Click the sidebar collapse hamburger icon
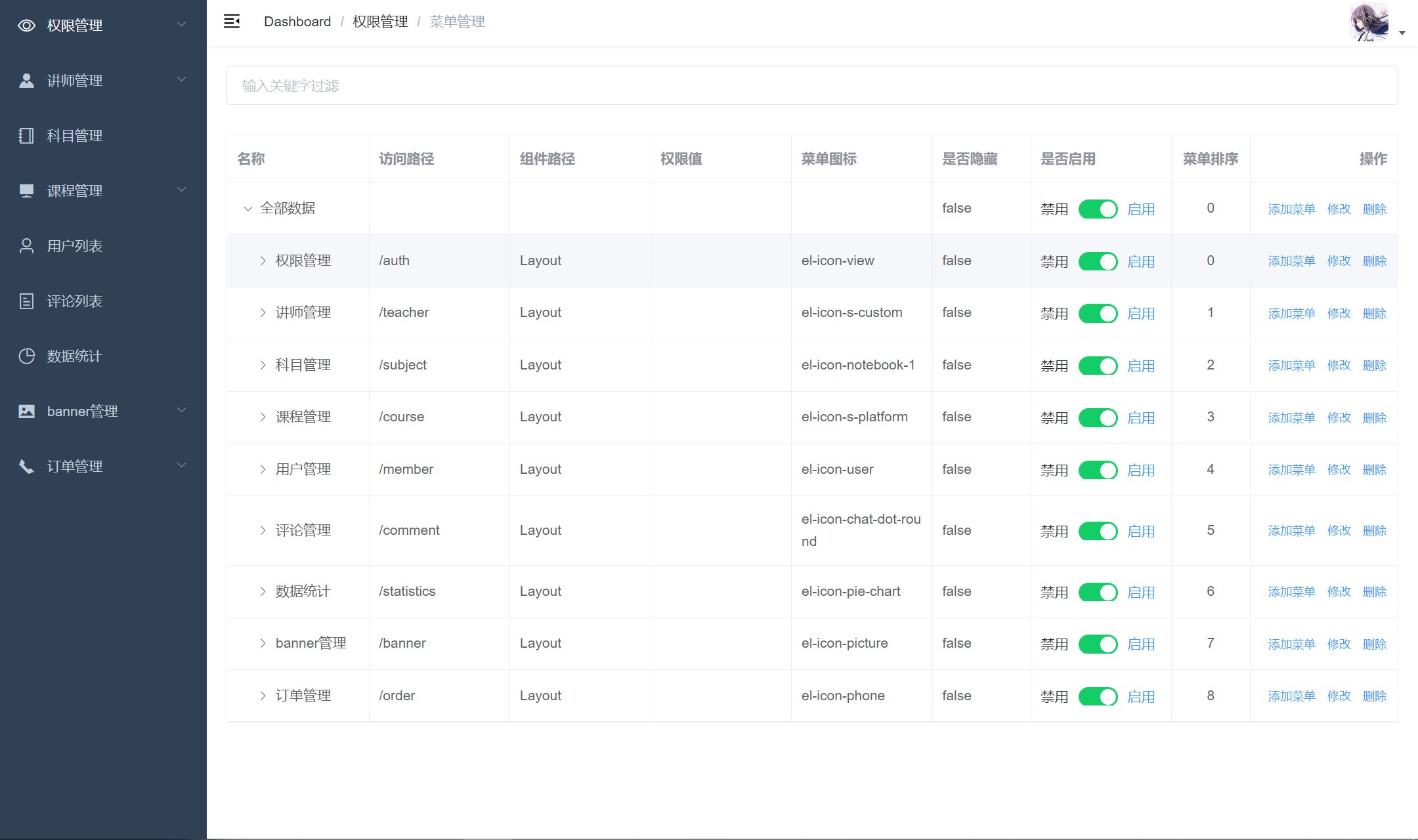 click(x=232, y=22)
